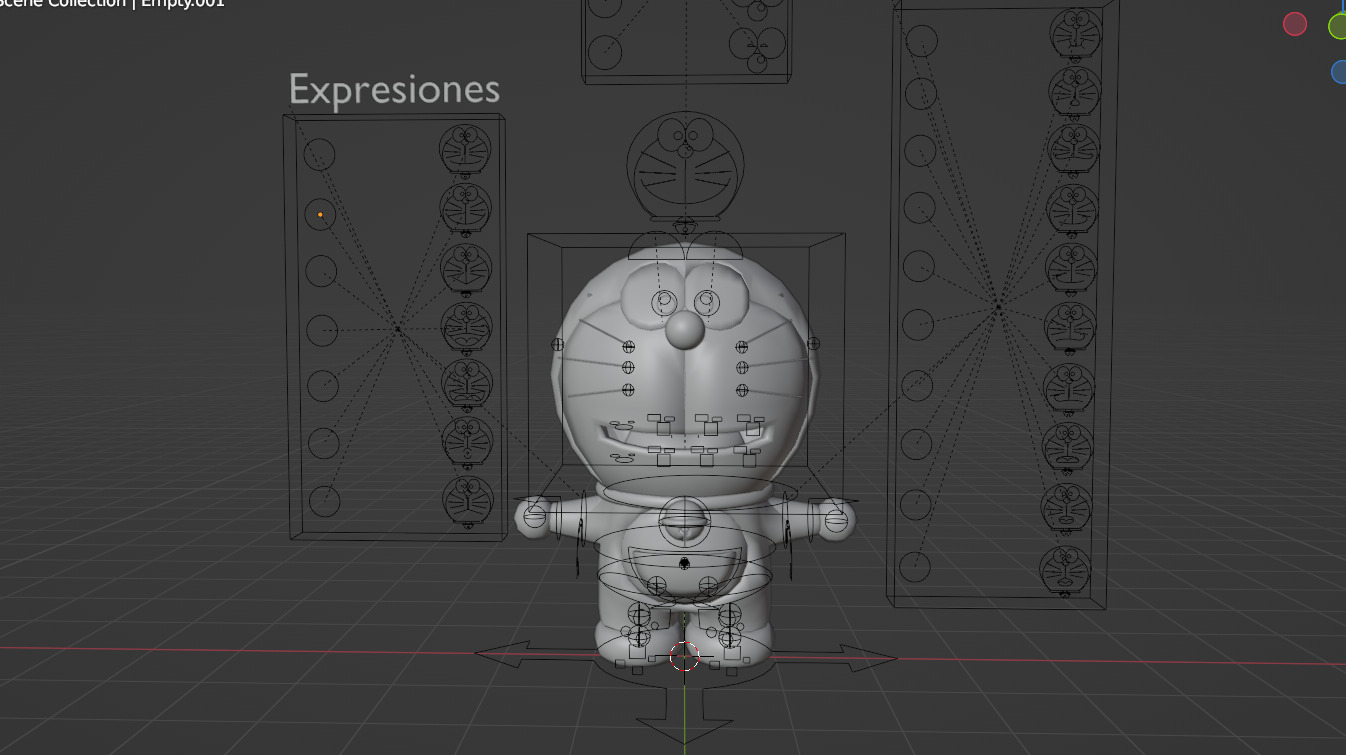The height and width of the screenshot is (755, 1346).
Task: Click the second circle control in right panel
Action: (920, 94)
